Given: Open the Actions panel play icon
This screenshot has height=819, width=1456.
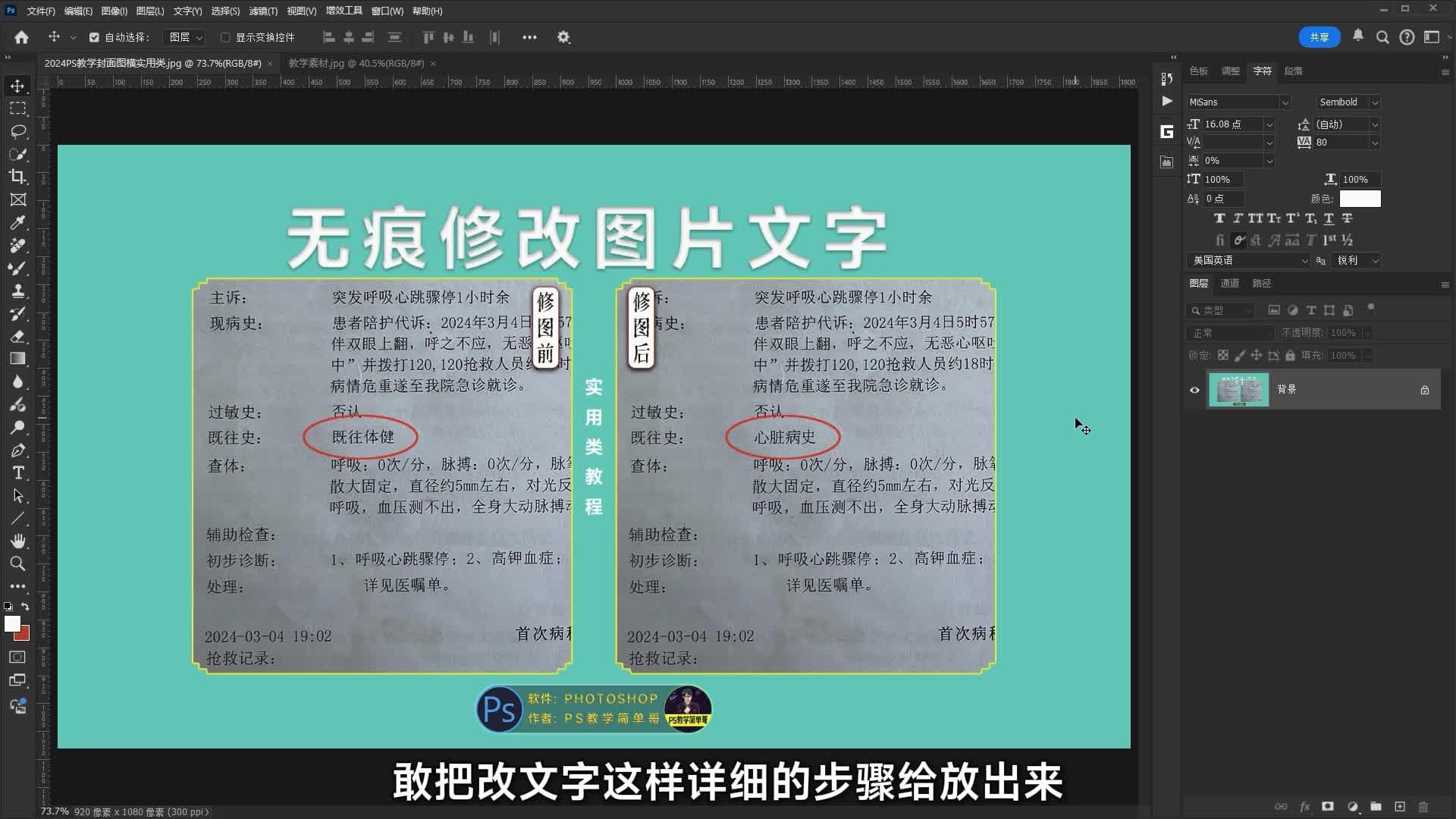Looking at the screenshot, I should [x=1167, y=101].
